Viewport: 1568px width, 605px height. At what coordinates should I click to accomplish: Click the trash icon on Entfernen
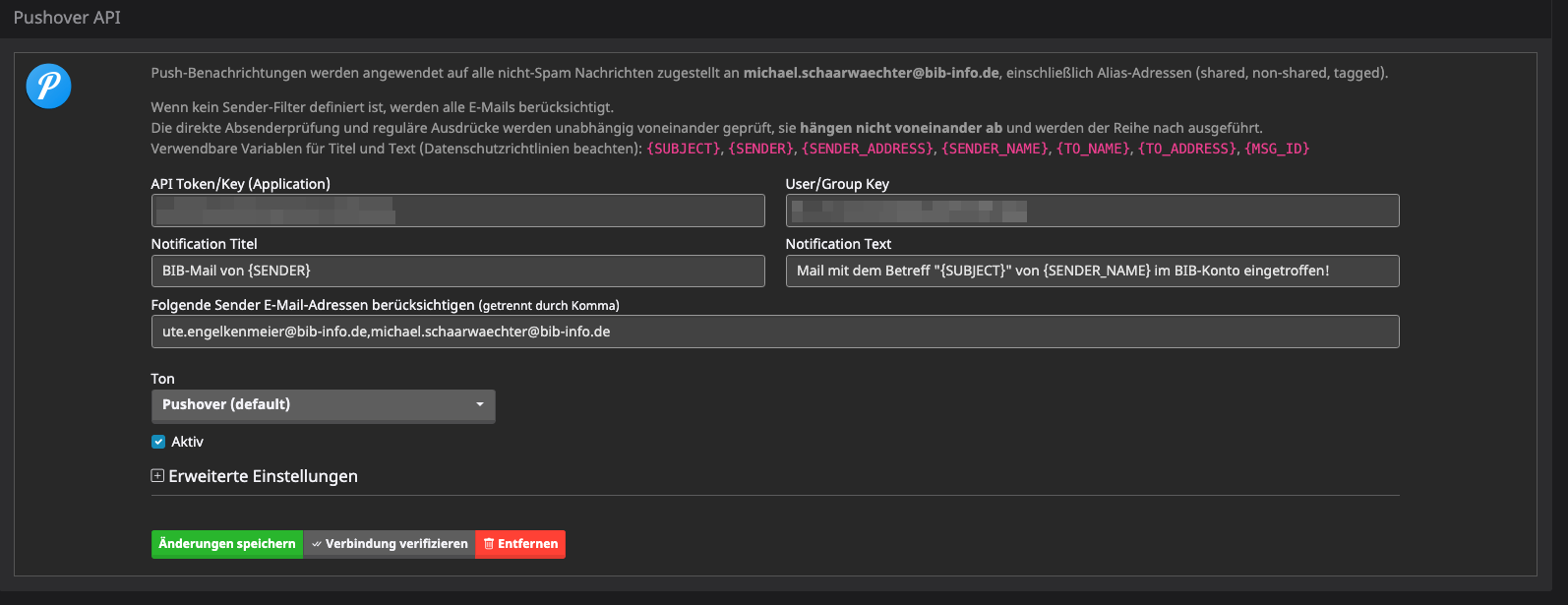point(489,544)
